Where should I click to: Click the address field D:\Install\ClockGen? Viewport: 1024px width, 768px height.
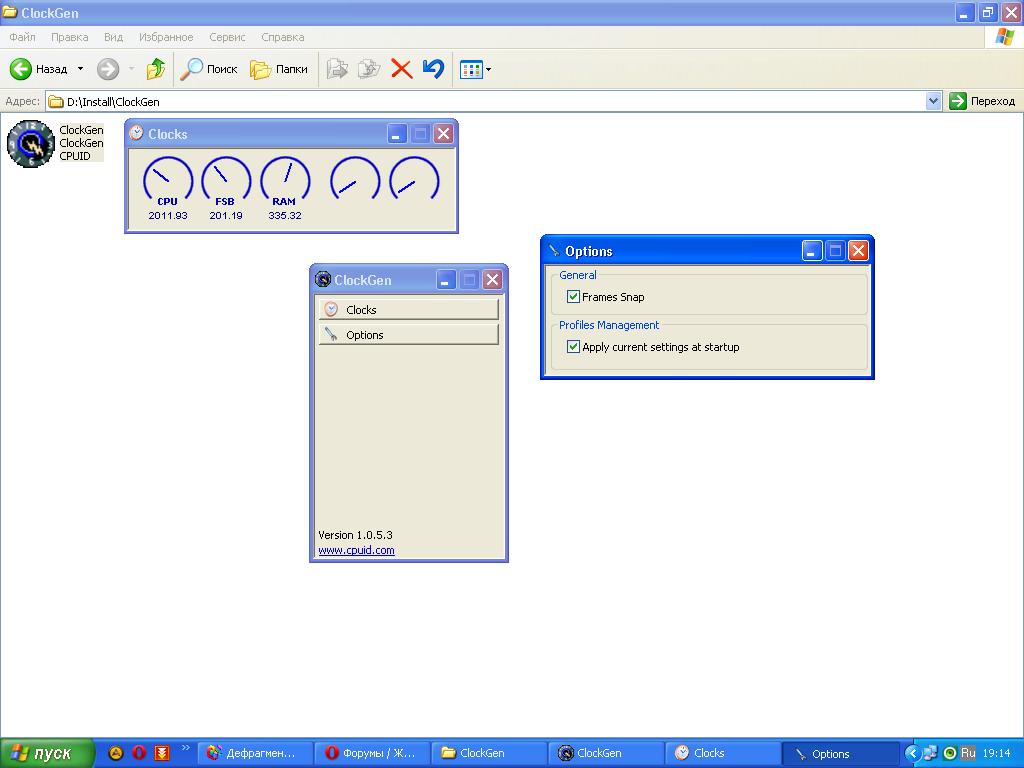click(486, 101)
